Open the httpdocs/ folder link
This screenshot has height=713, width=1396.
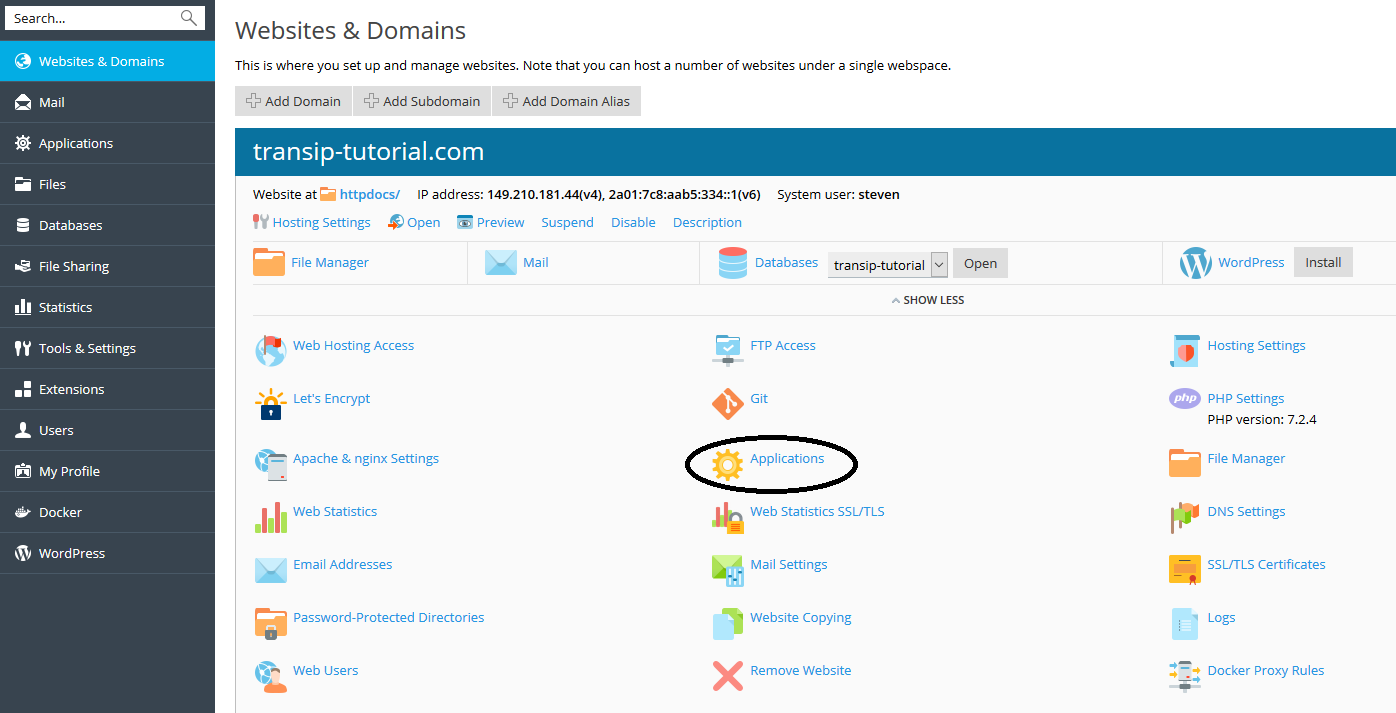point(369,194)
